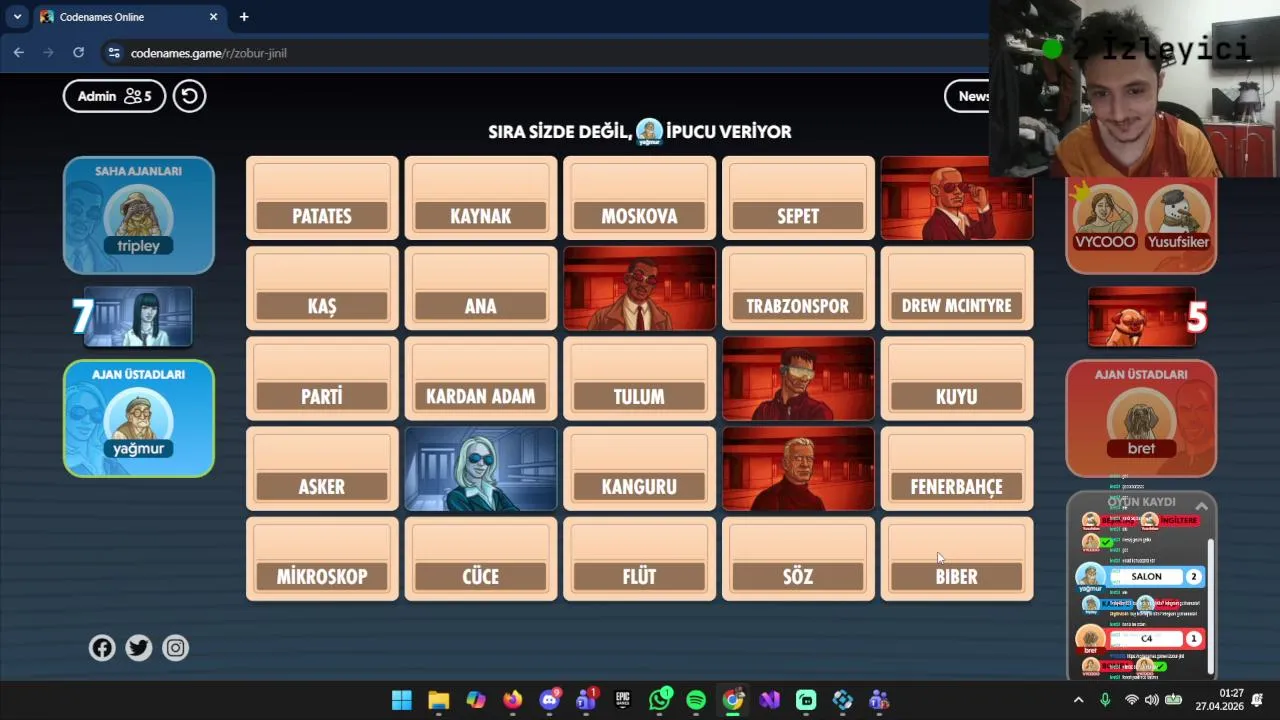1280x720 pixels.
Task: Select the DREW MCINTYRE card
Action: click(x=957, y=288)
